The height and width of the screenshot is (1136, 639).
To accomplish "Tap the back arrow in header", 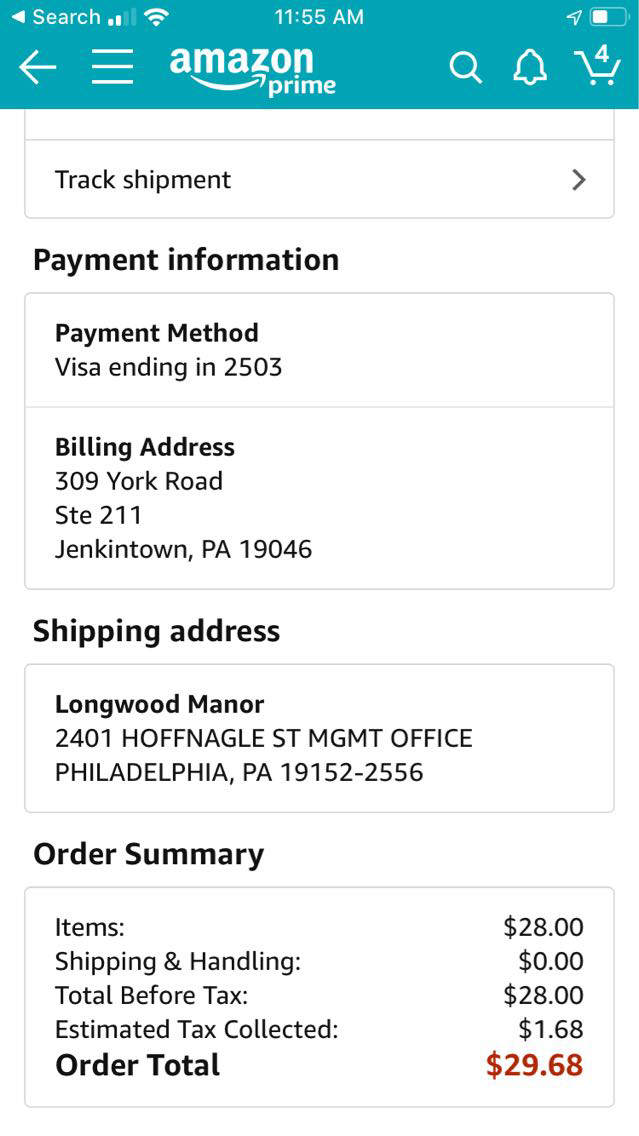I will pos(38,67).
